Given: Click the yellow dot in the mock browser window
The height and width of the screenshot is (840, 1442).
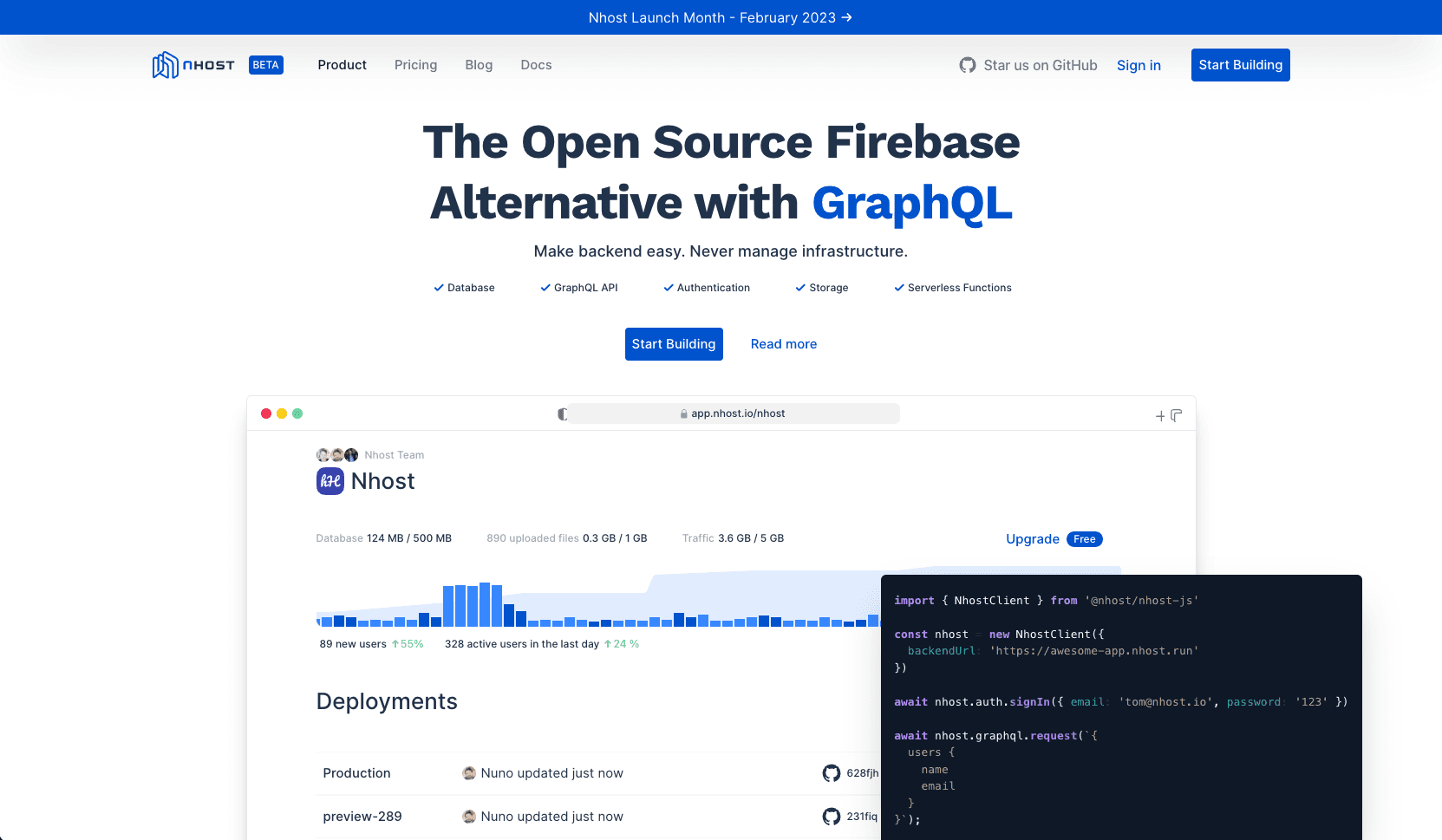Looking at the screenshot, I should (282, 413).
